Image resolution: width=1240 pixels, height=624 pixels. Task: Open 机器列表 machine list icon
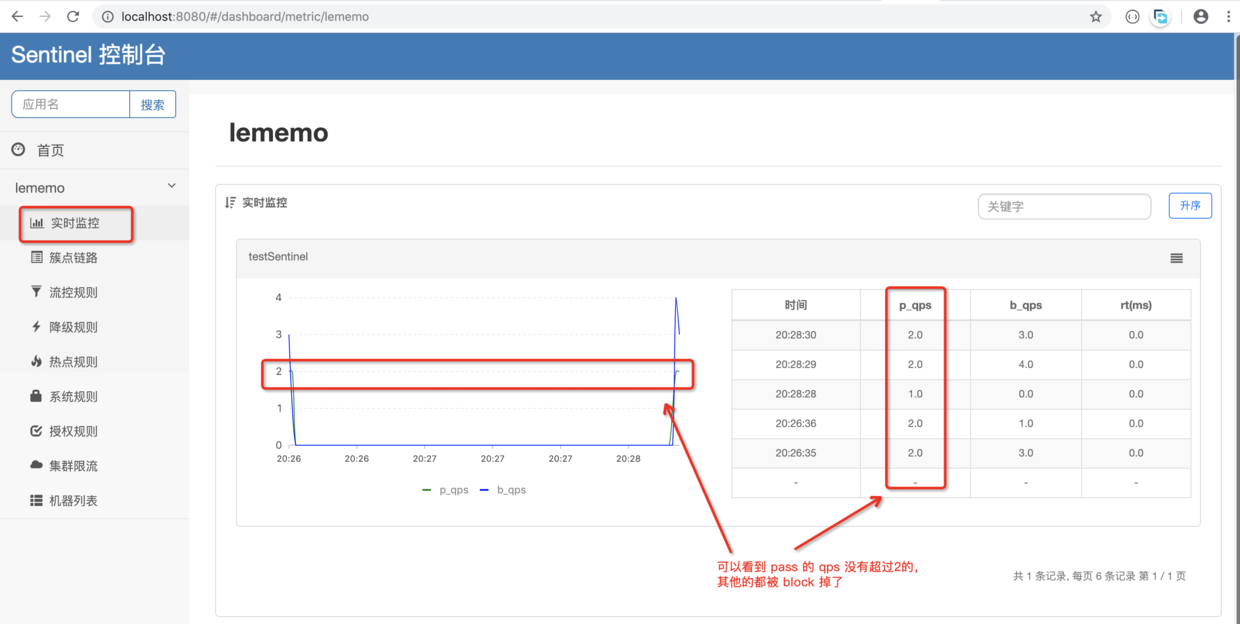(36, 500)
